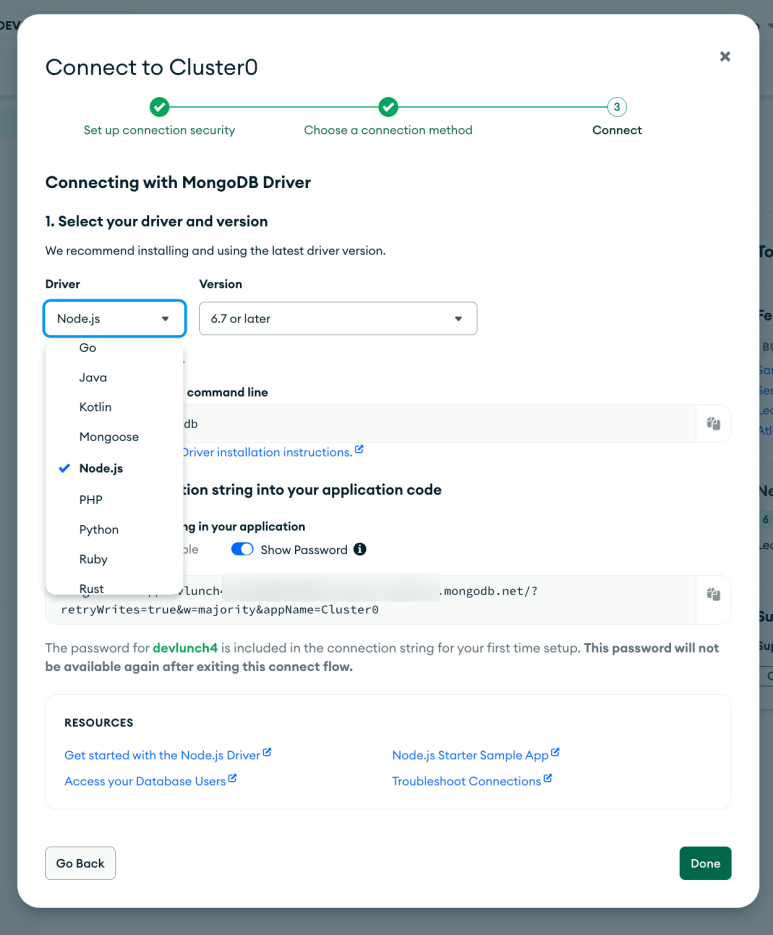The height and width of the screenshot is (935, 773).
Task: Click the Go Back button
Action: coord(81,863)
